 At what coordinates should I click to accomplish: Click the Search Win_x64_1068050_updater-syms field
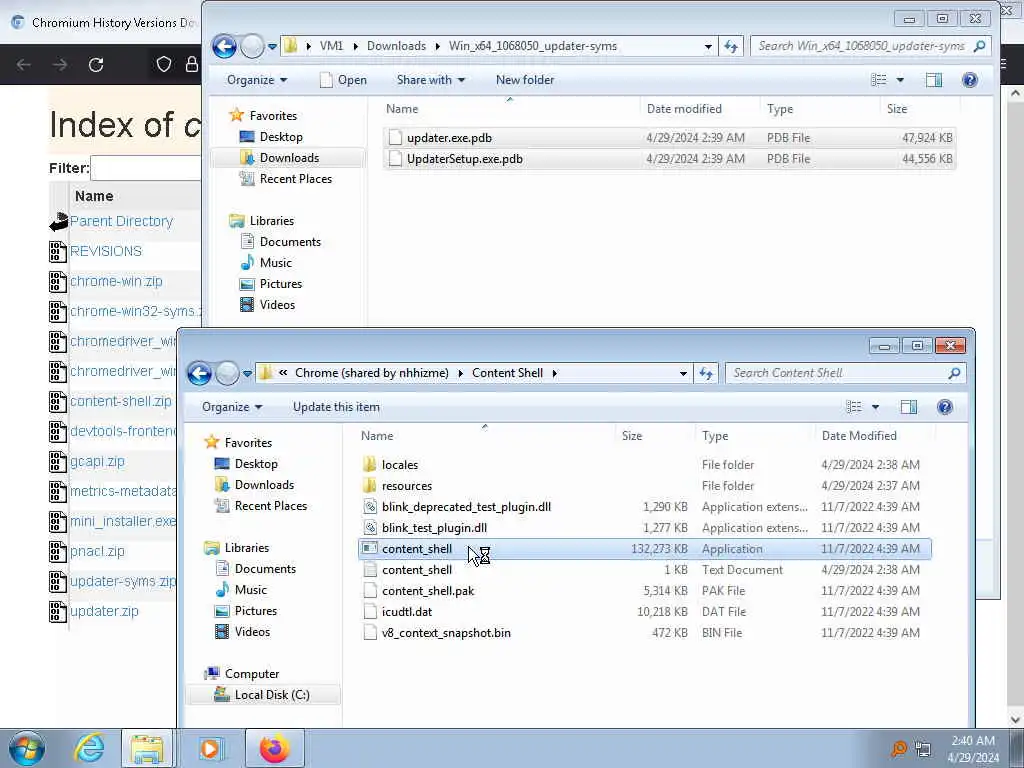click(871, 46)
